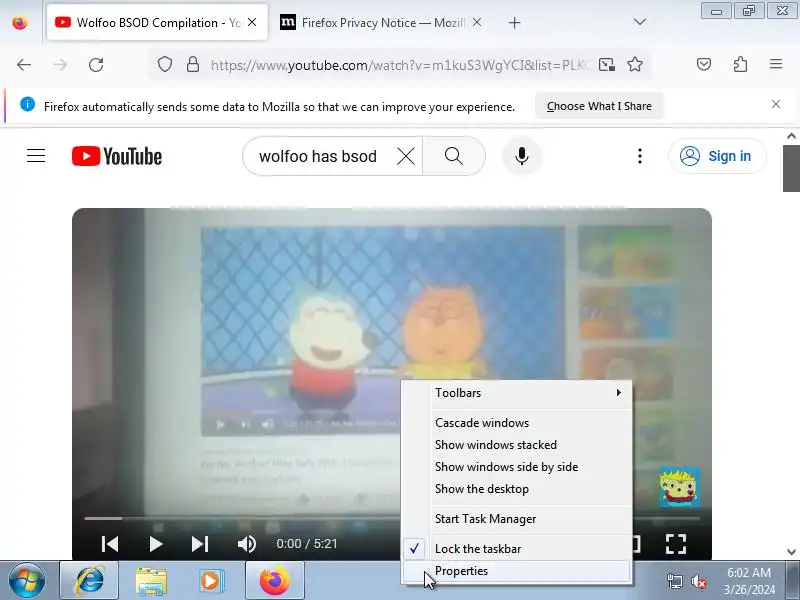Open a new tab with plus button
This screenshot has height=600, width=800.
(514, 22)
